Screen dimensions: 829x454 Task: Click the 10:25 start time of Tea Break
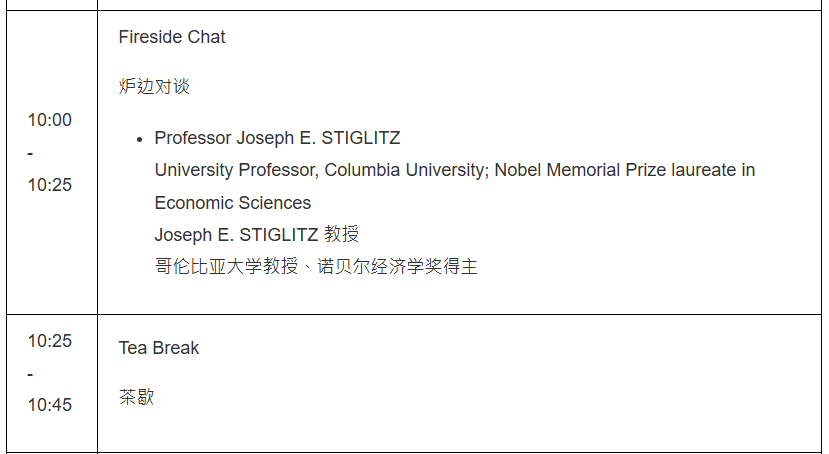(x=50, y=341)
